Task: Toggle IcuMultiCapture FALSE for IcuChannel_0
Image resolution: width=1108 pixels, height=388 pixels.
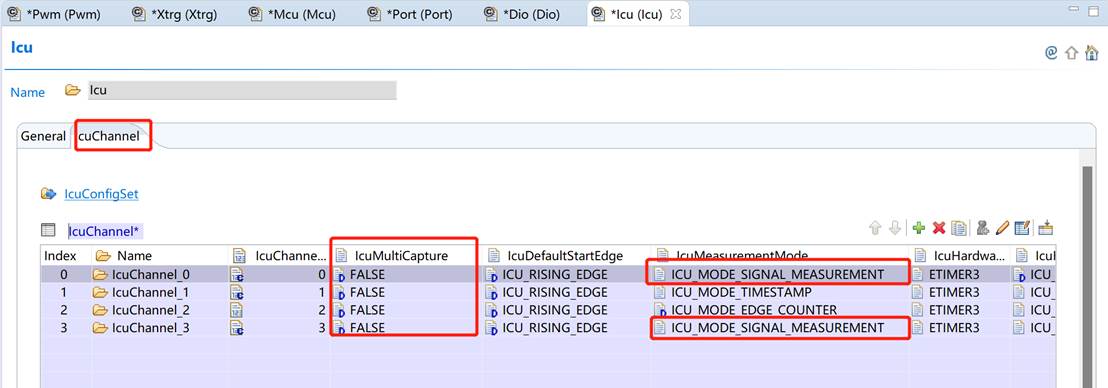Action: pos(404,274)
